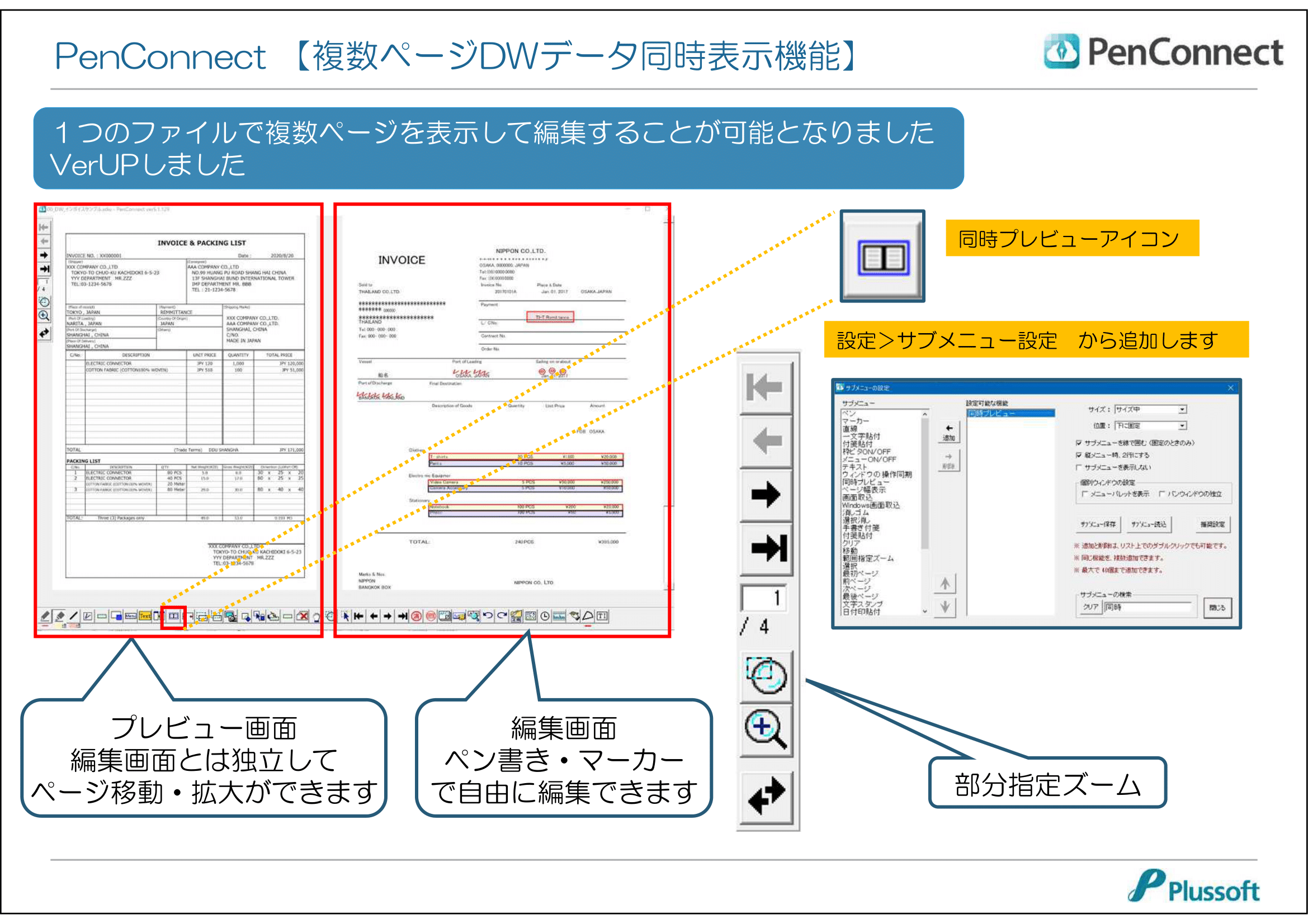Select pen tool in preview window bottom toolbar
The width and height of the screenshot is (1308, 924).
[44, 616]
